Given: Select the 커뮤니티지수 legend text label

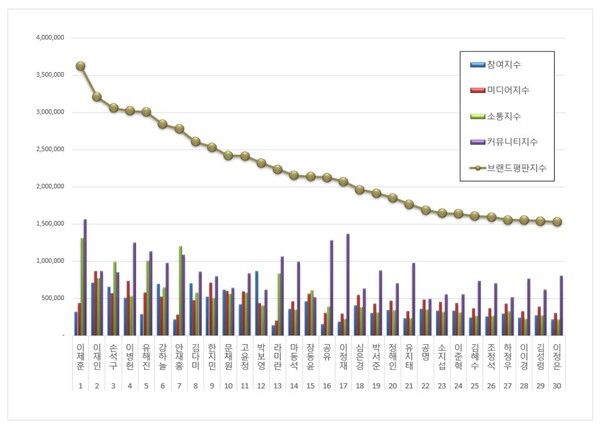Looking at the screenshot, I should pyautogui.click(x=520, y=143).
